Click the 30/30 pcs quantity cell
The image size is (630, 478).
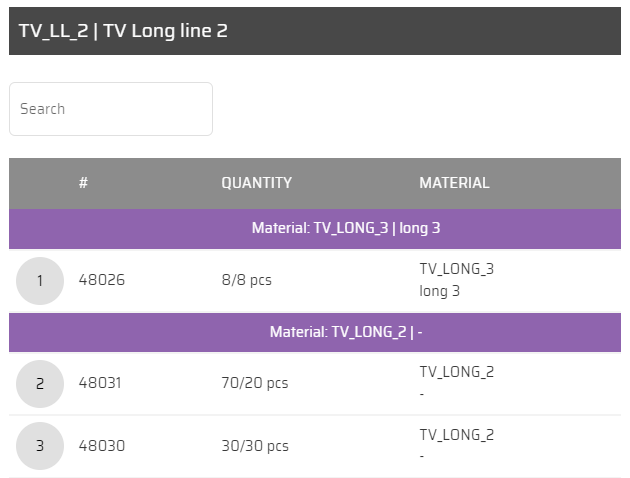tap(254, 446)
